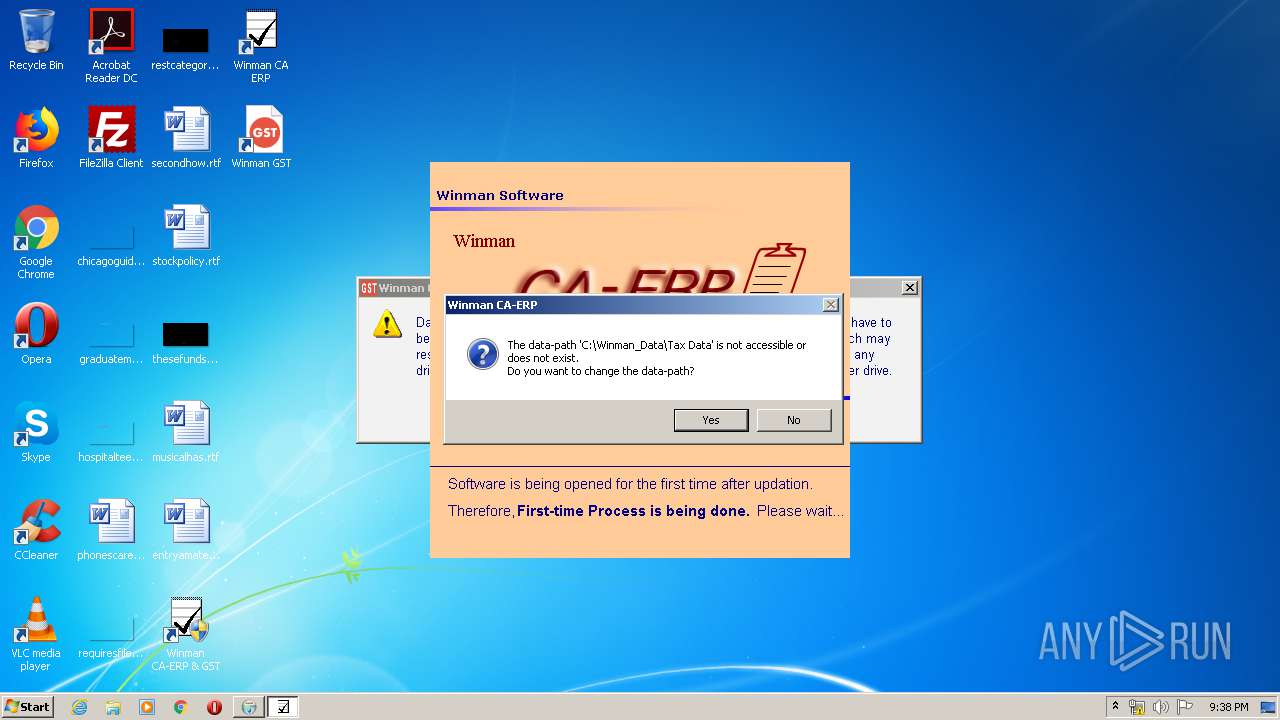The image size is (1280, 720).
Task: Click the yellow warning triangle icon
Action: coord(387,324)
